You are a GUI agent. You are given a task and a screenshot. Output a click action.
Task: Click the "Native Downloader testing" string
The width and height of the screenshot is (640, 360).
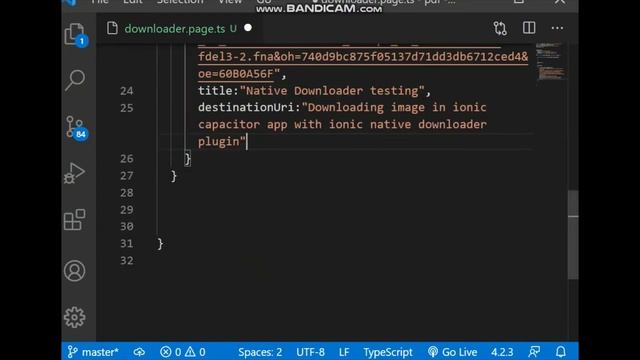332,91
